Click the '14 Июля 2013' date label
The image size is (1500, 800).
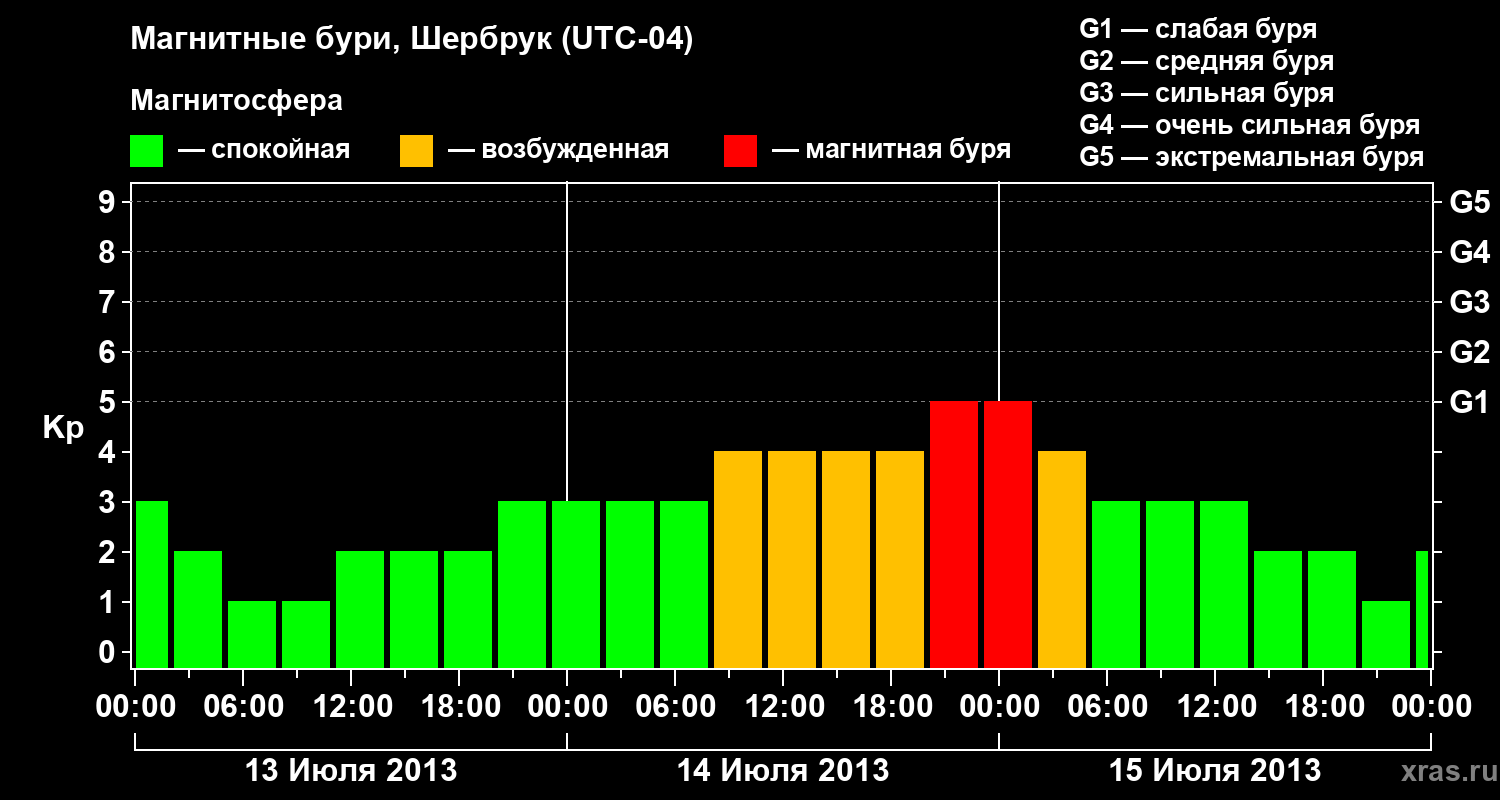783,770
